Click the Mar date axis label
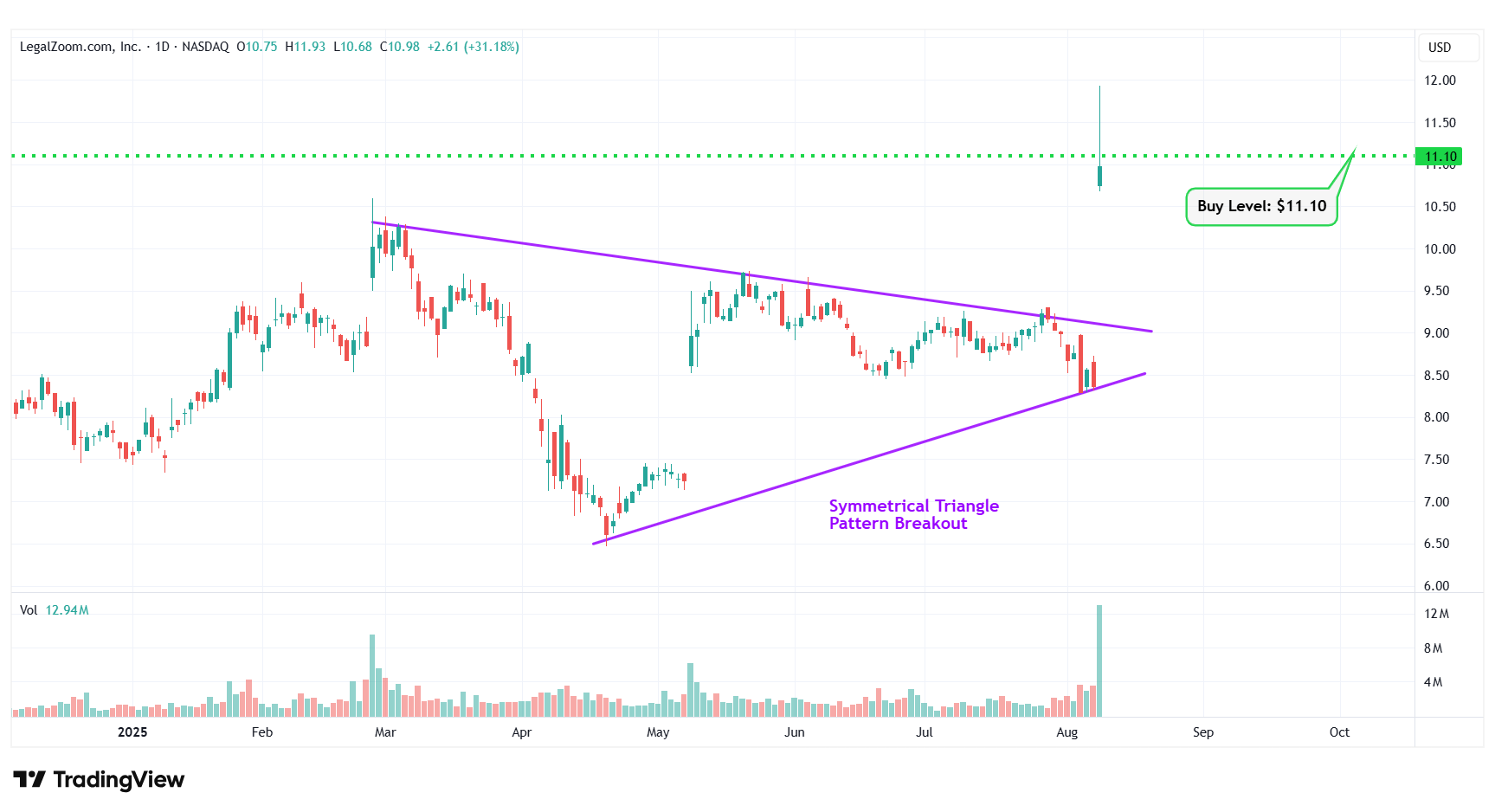This screenshot has height=812, width=1495. (385, 732)
